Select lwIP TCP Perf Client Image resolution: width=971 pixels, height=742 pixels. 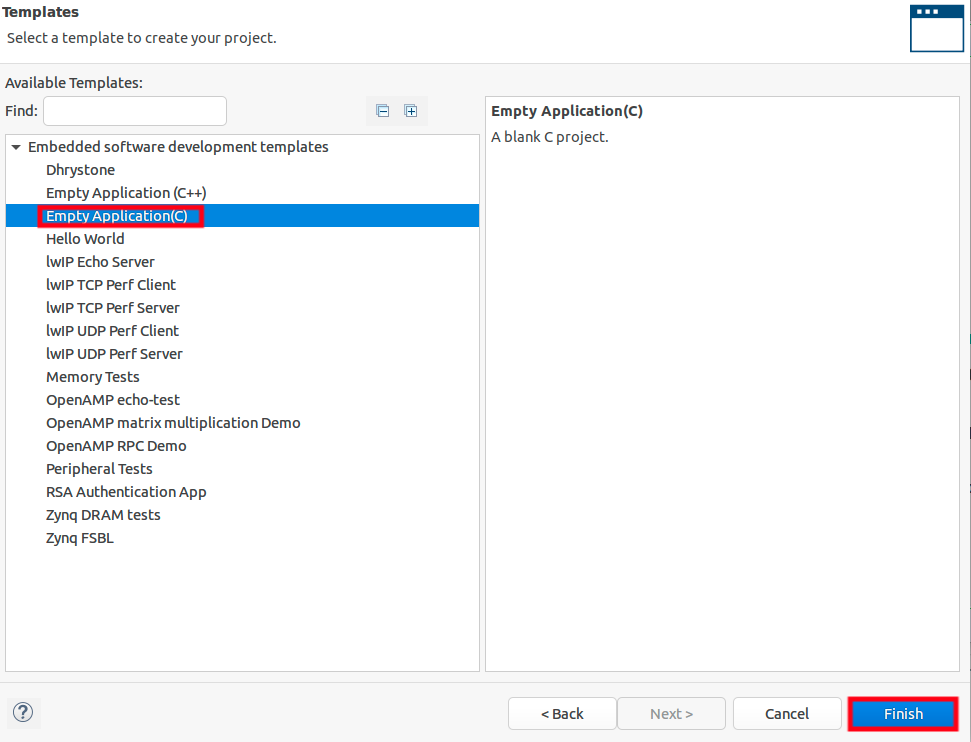111,285
